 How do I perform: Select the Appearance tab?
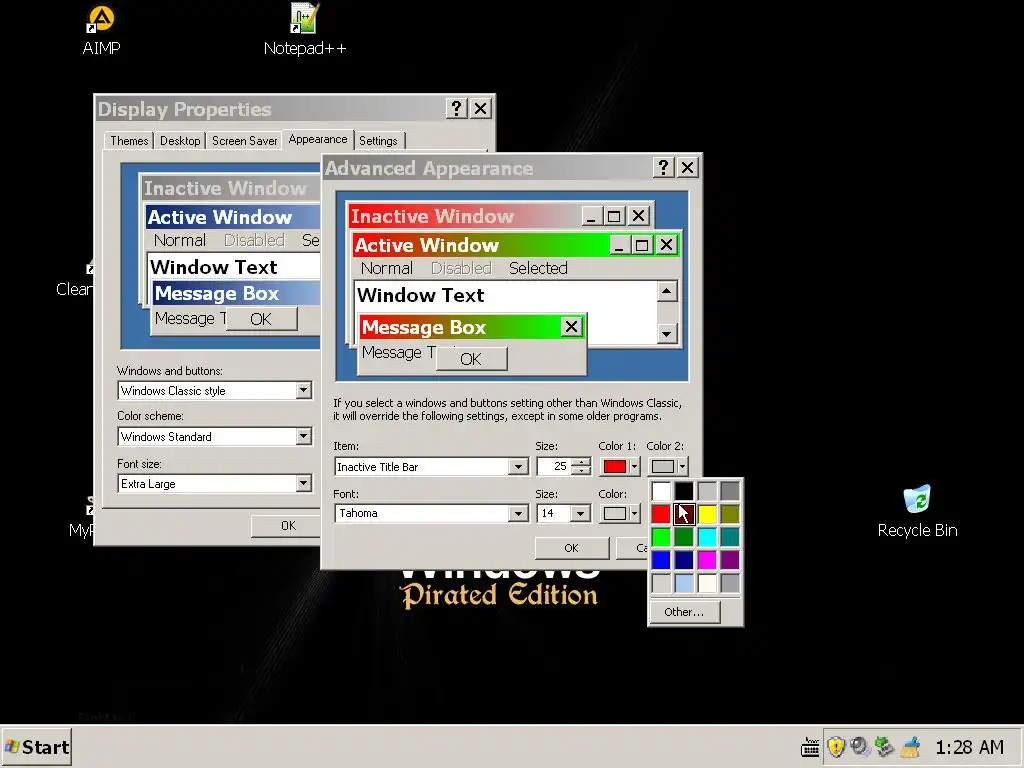(x=318, y=139)
